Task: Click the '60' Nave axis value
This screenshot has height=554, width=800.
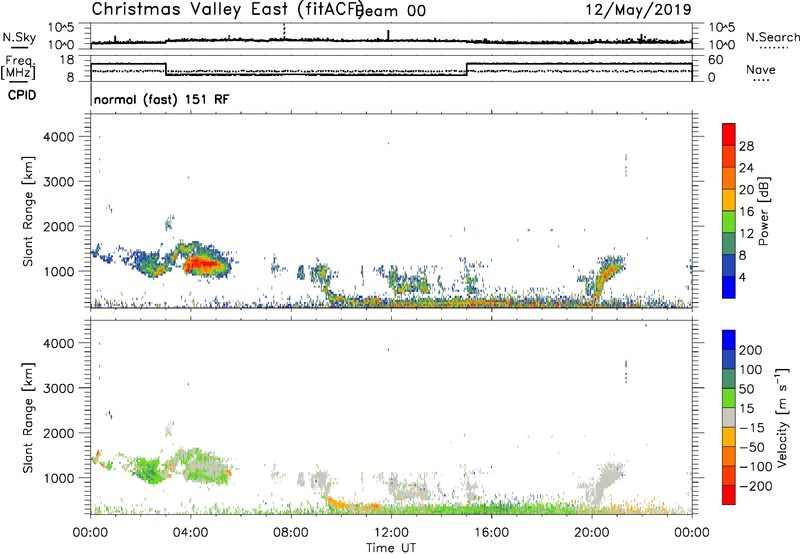Action: [716, 60]
